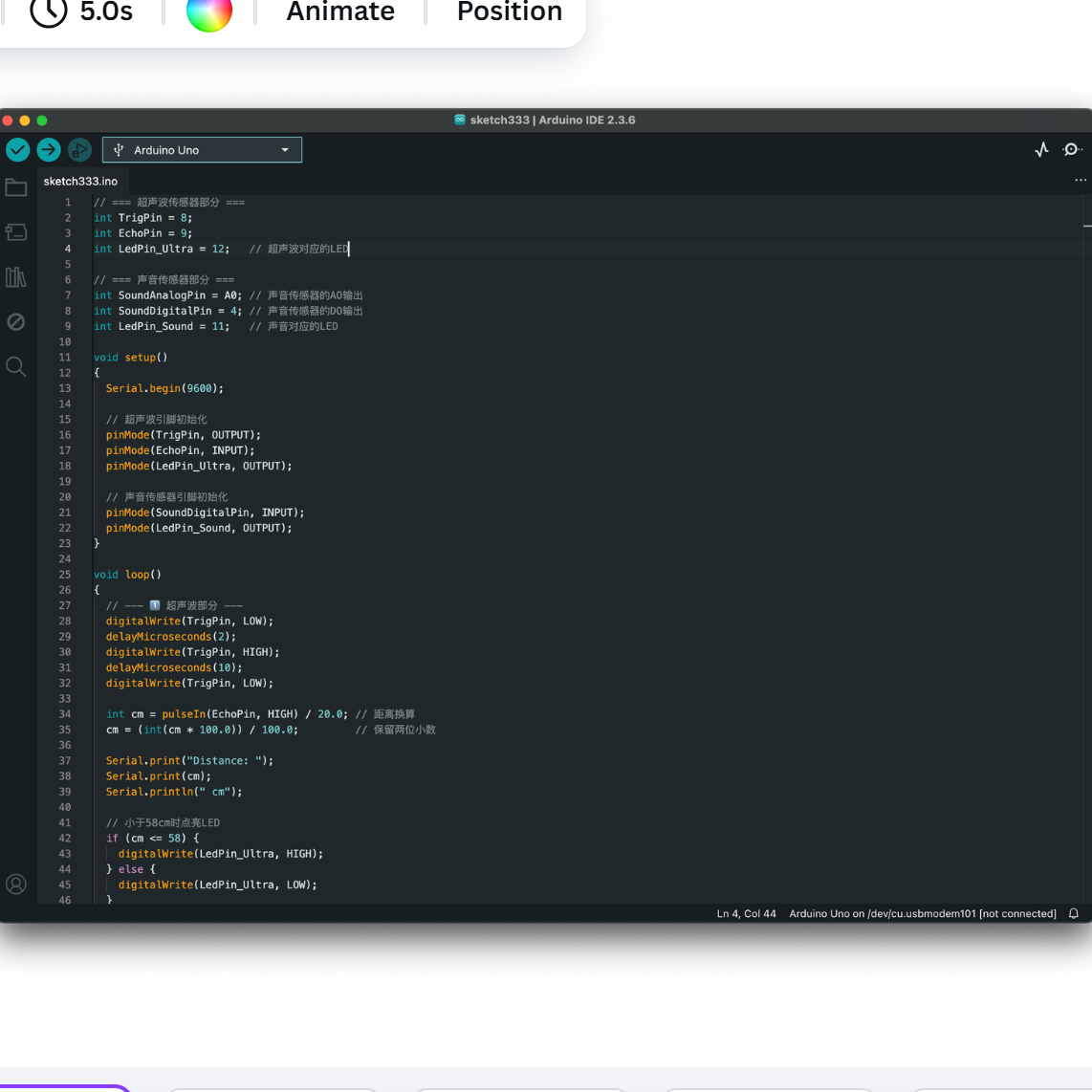Open the three-dots tab options menu
1092x1092 pixels.
[1080, 181]
